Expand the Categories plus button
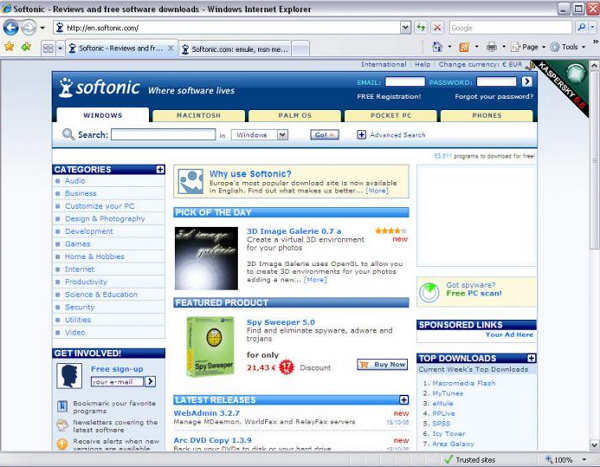 tap(160, 169)
